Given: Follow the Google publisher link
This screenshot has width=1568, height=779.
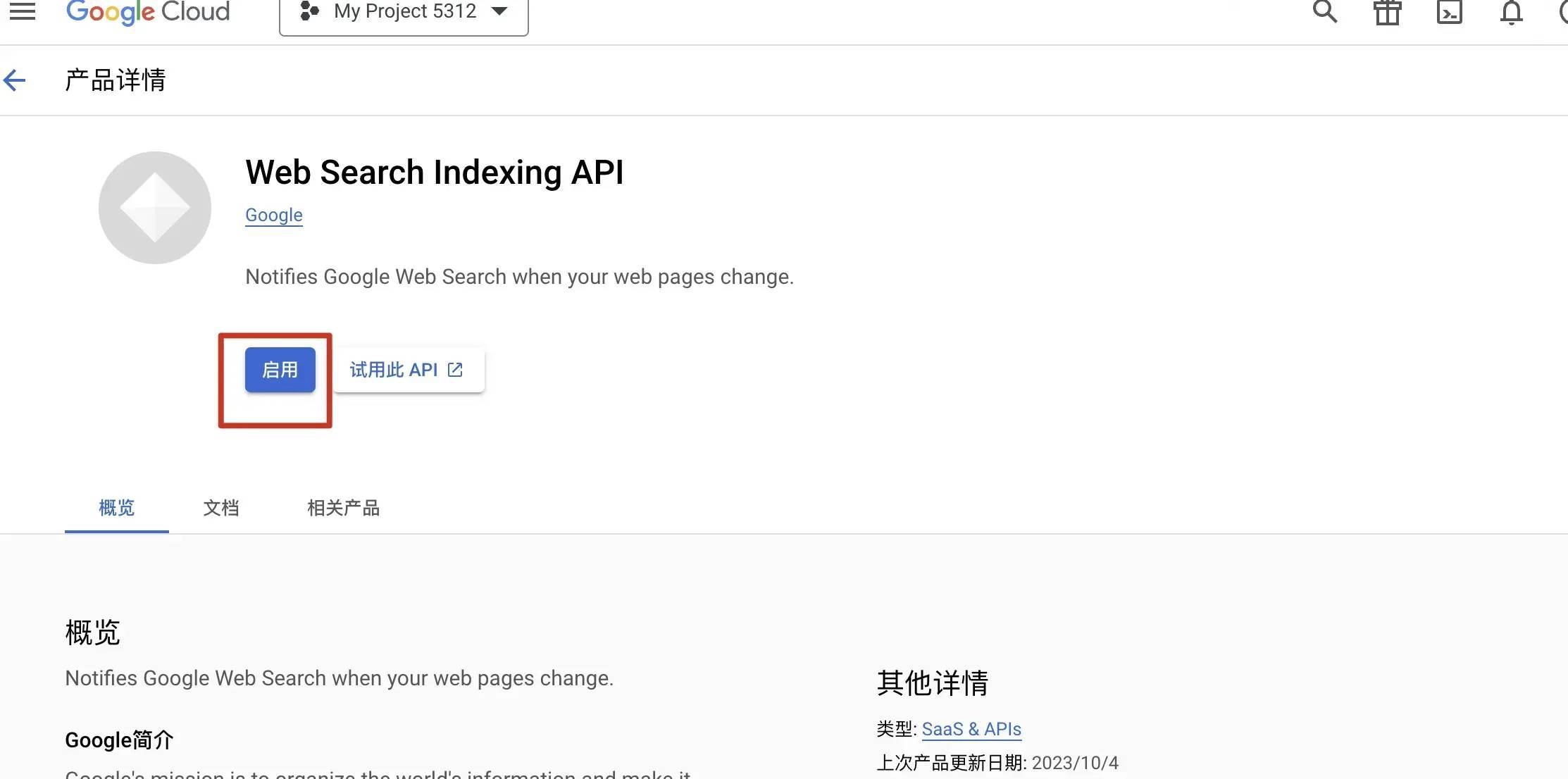Looking at the screenshot, I should pos(273,215).
